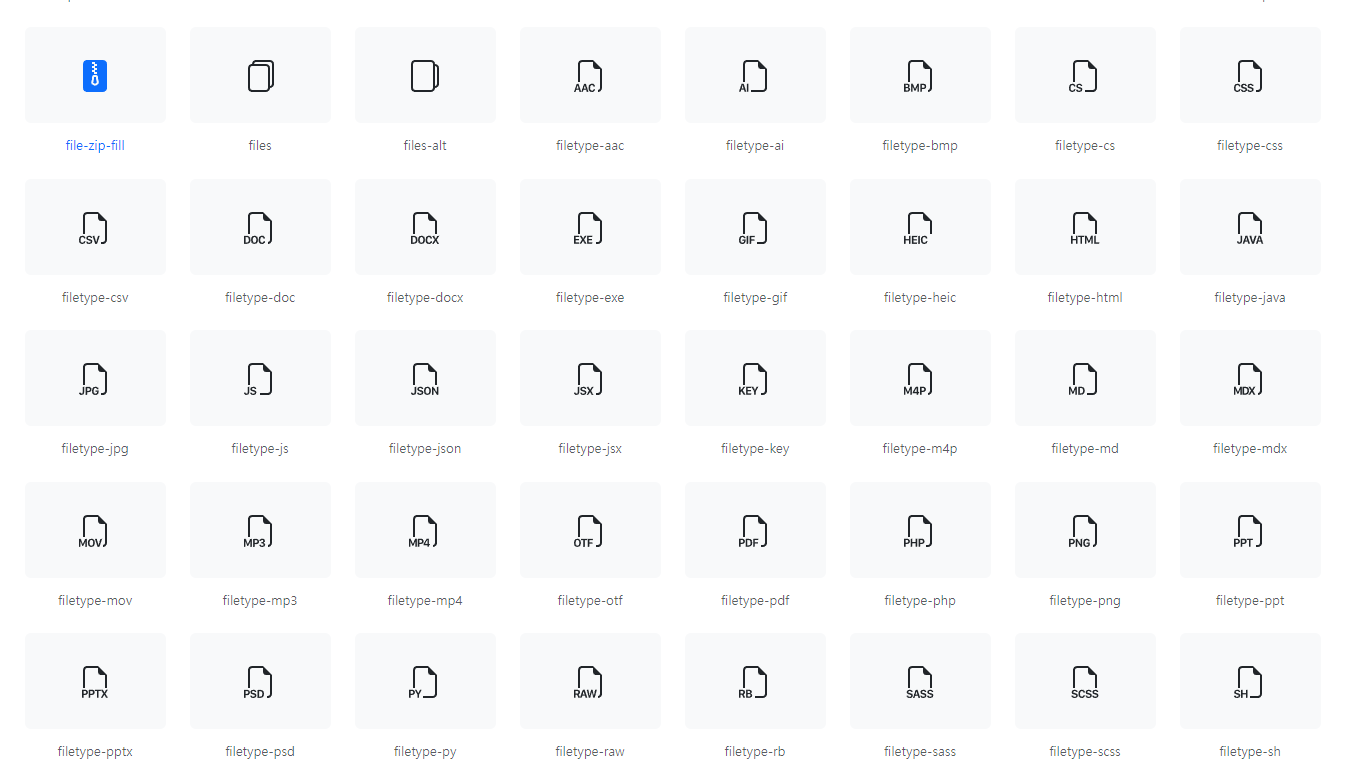The width and height of the screenshot is (1356, 770).
Task: Click the 'filetype-pdf' text label
Action: [x=755, y=601]
